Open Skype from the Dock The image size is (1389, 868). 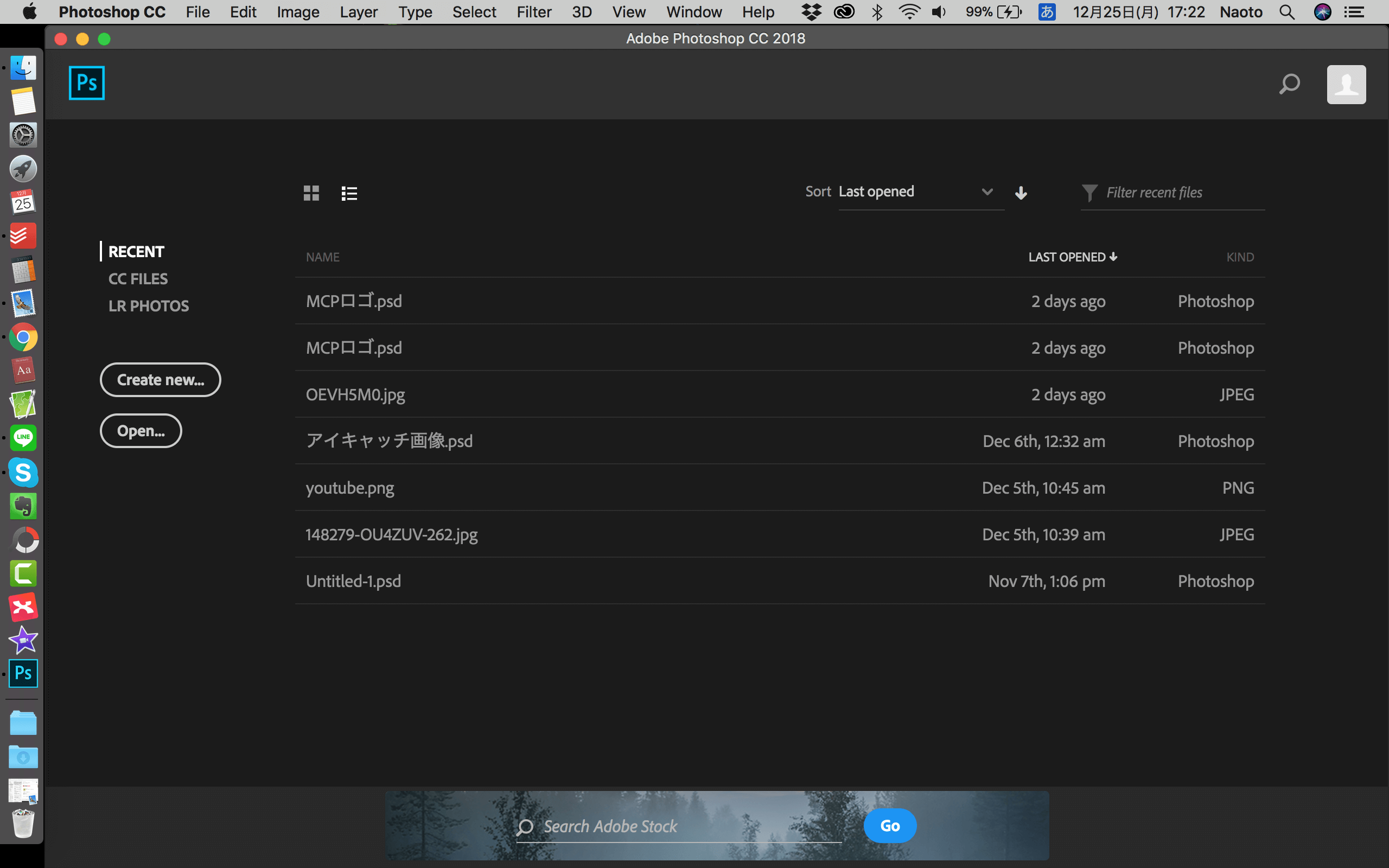coord(23,472)
